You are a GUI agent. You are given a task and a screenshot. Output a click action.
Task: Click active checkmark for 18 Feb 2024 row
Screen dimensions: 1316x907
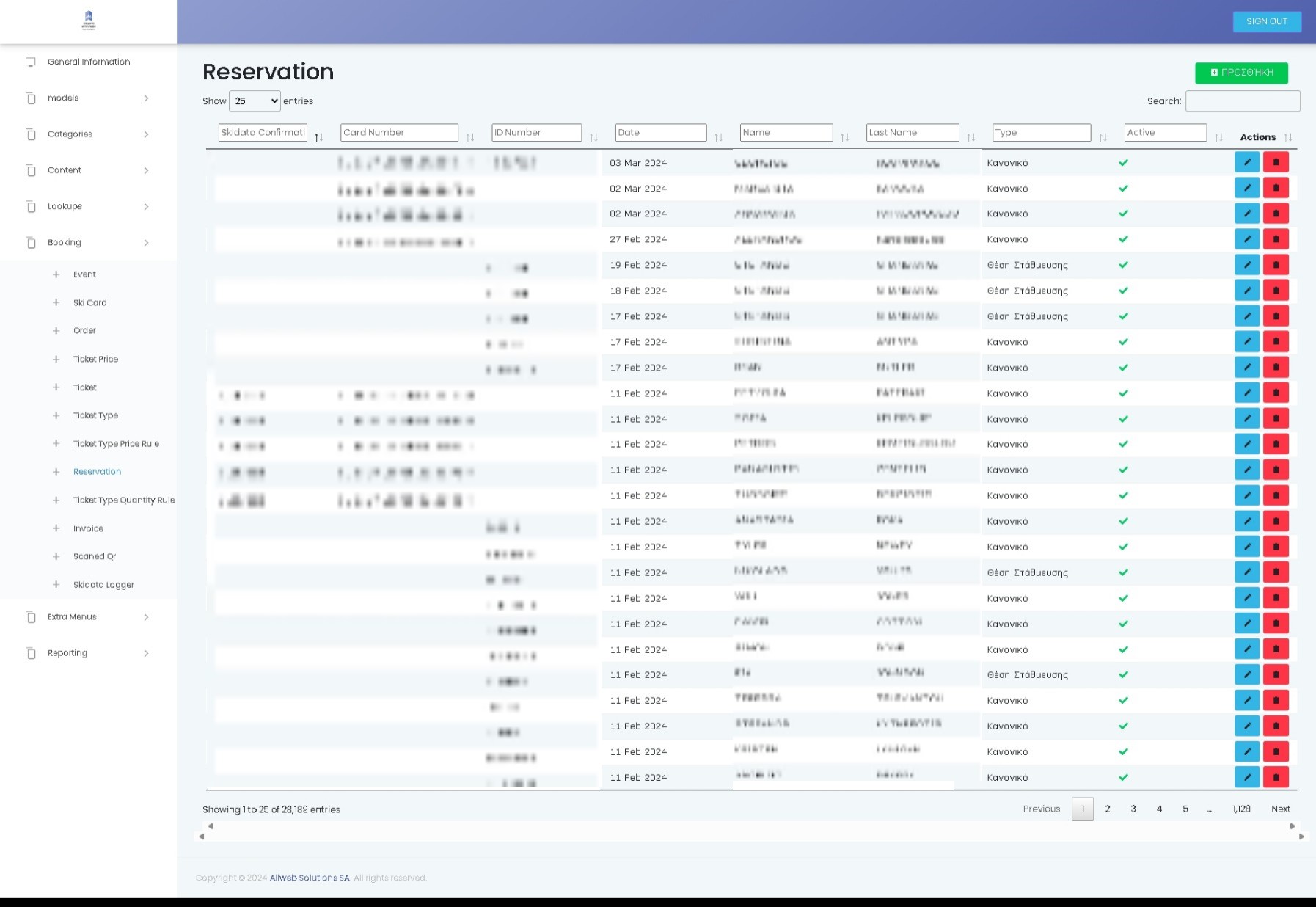[1123, 291]
